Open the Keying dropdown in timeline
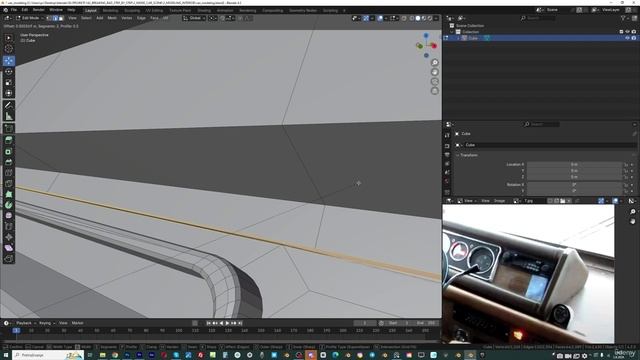Viewport: 640px width, 360px height. click(x=47, y=323)
